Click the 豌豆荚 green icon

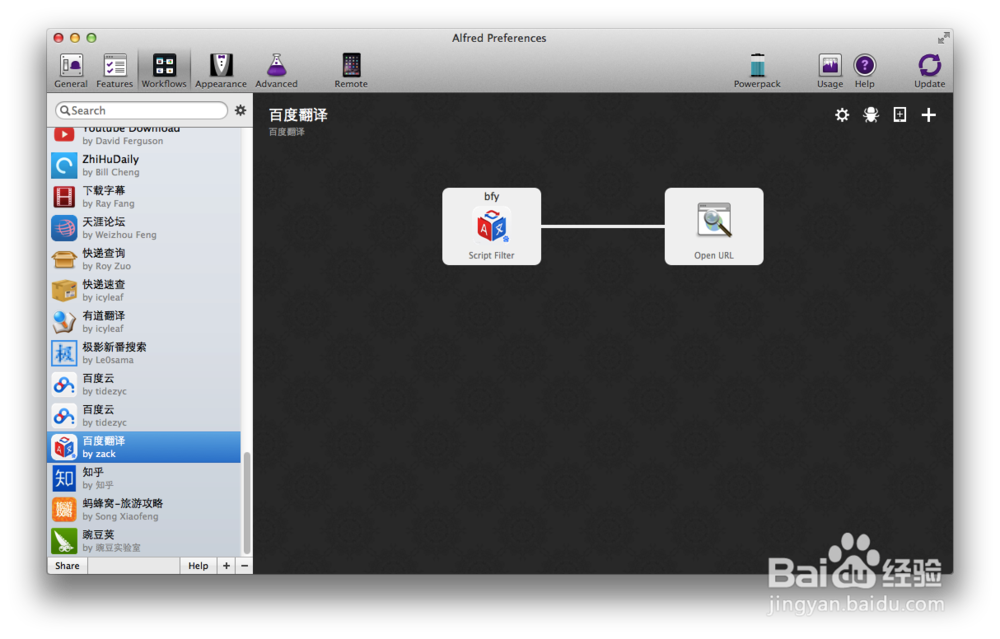point(64,541)
